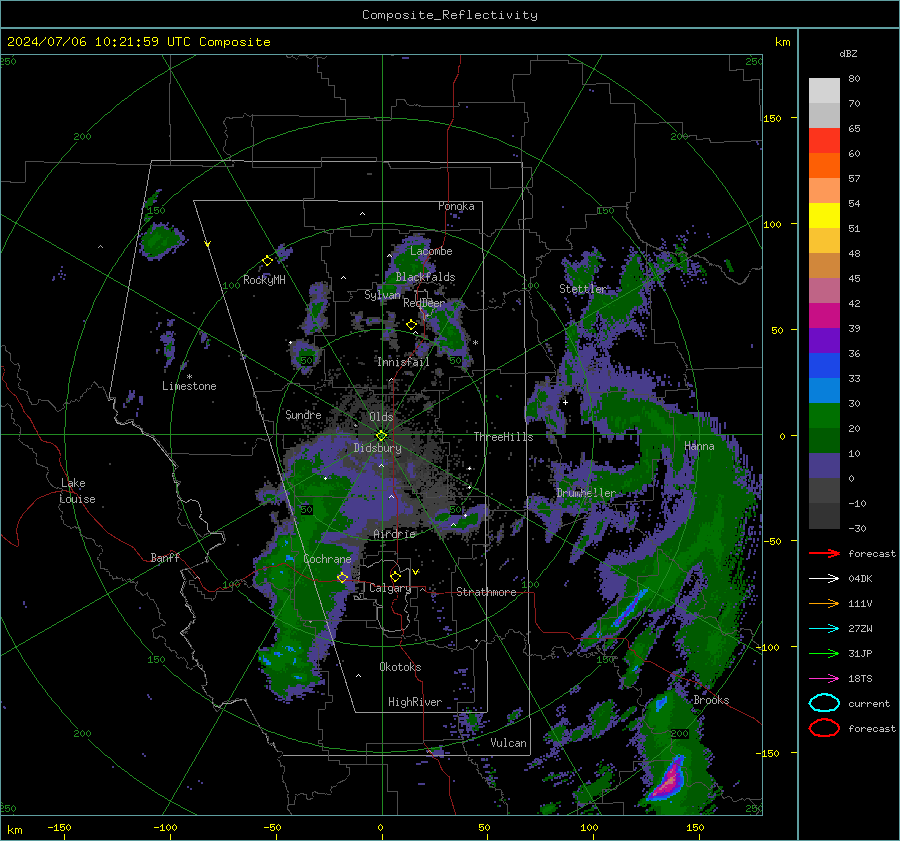Select the bright red dBZ scale swatch
The image size is (900, 841).
pos(824,141)
